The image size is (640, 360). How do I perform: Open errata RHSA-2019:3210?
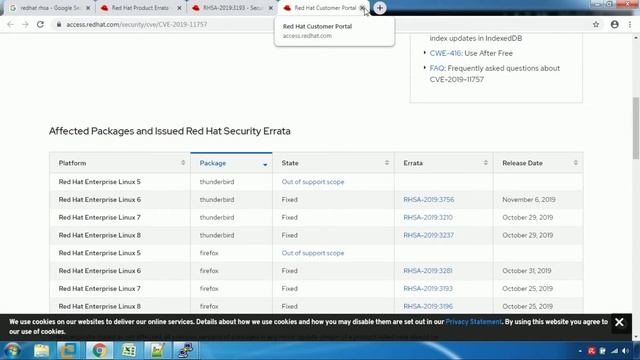[428, 218]
